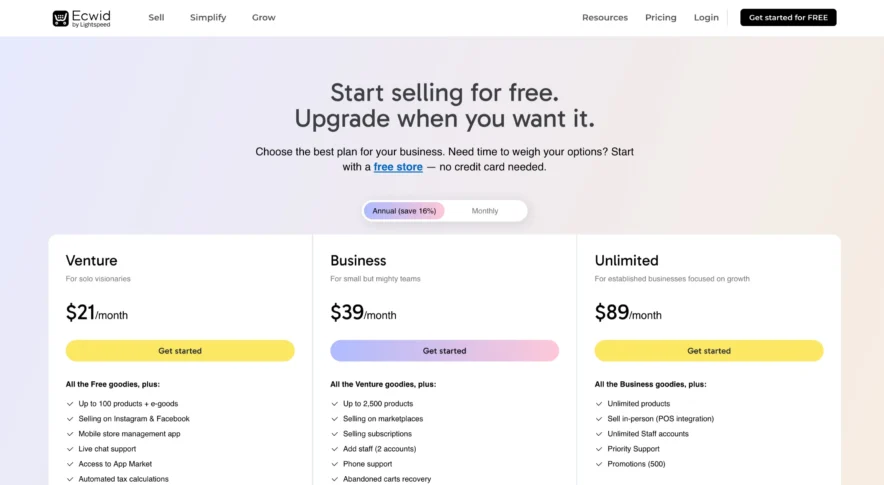Click the Ecwid shopping cart logo icon
The height and width of the screenshot is (485, 884).
pyautogui.click(x=61, y=18)
